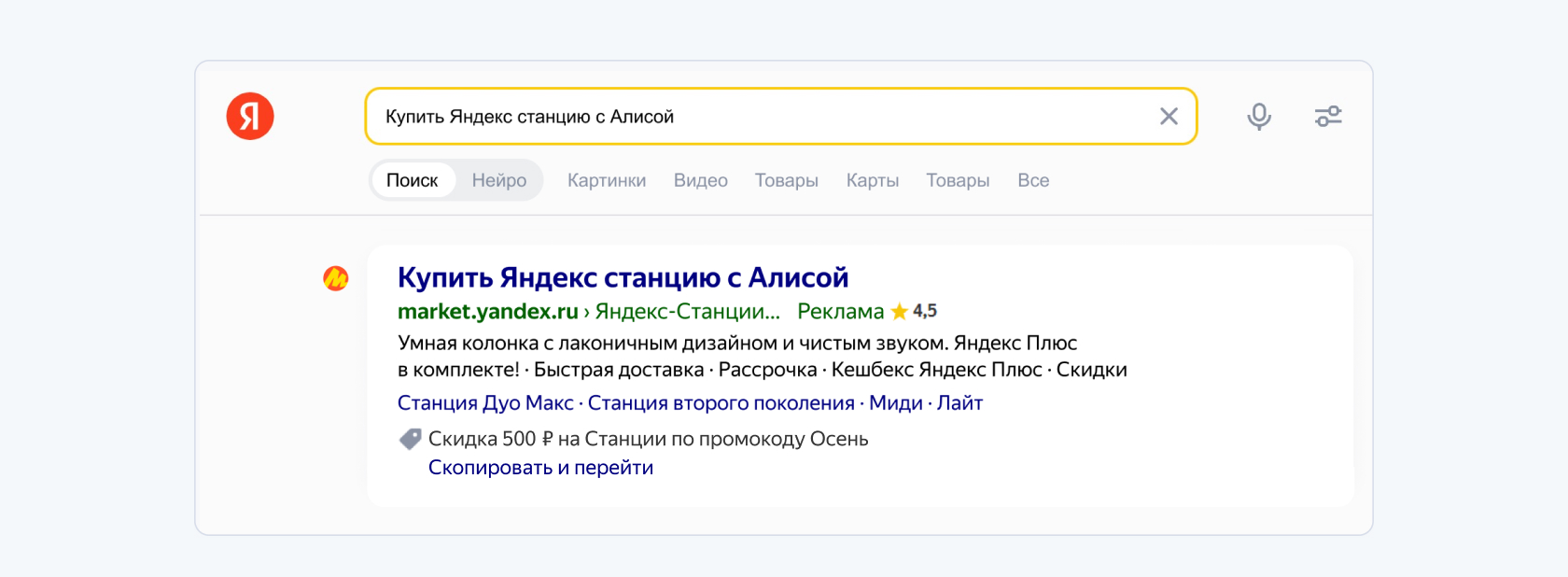Viewport: 1568px width, 577px height.
Task: Switch to the Нейро mode
Action: pyautogui.click(x=498, y=180)
